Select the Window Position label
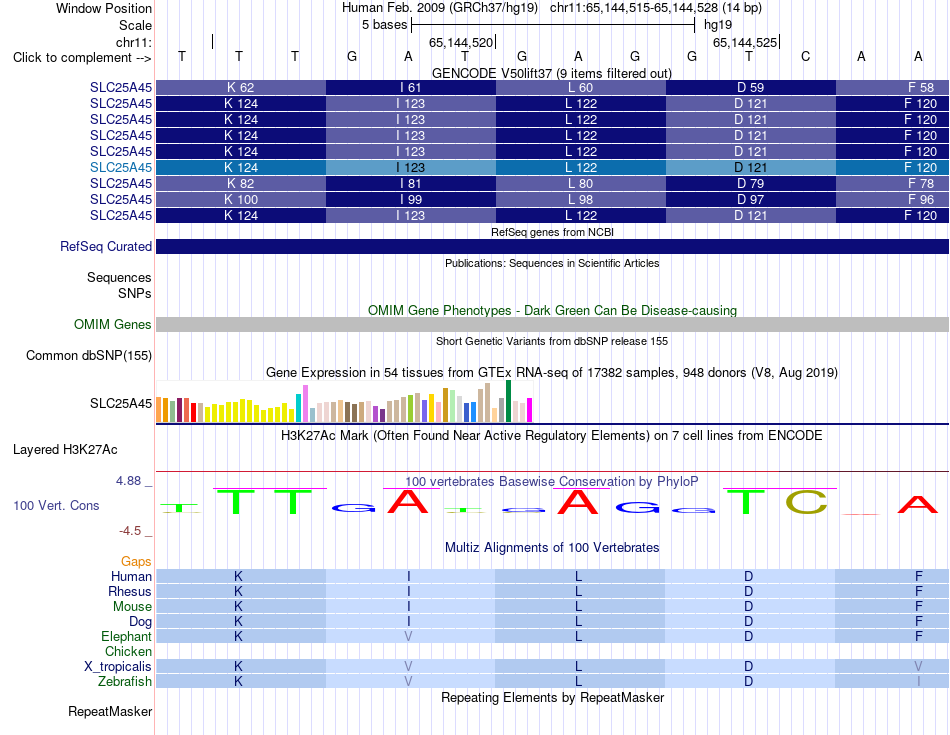This screenshot has width=950, height=735. (x=104, y=8)
